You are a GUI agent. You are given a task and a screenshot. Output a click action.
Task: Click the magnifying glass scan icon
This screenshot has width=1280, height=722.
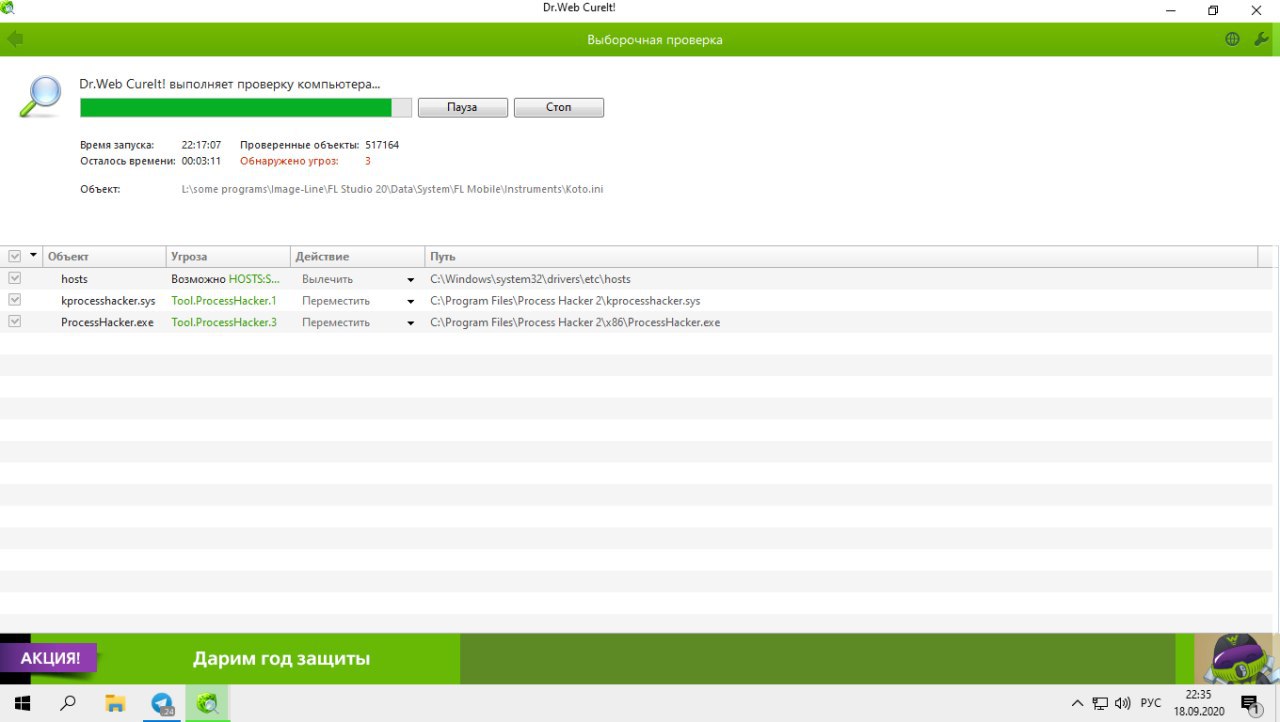tap(41, 97)
